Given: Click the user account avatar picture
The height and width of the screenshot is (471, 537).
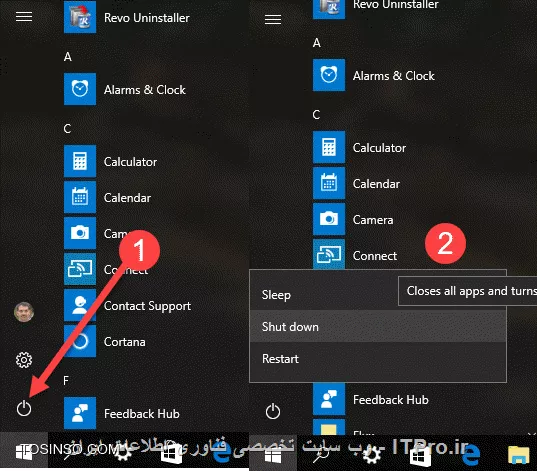Looking at the screenshot, I should point(24,312).
